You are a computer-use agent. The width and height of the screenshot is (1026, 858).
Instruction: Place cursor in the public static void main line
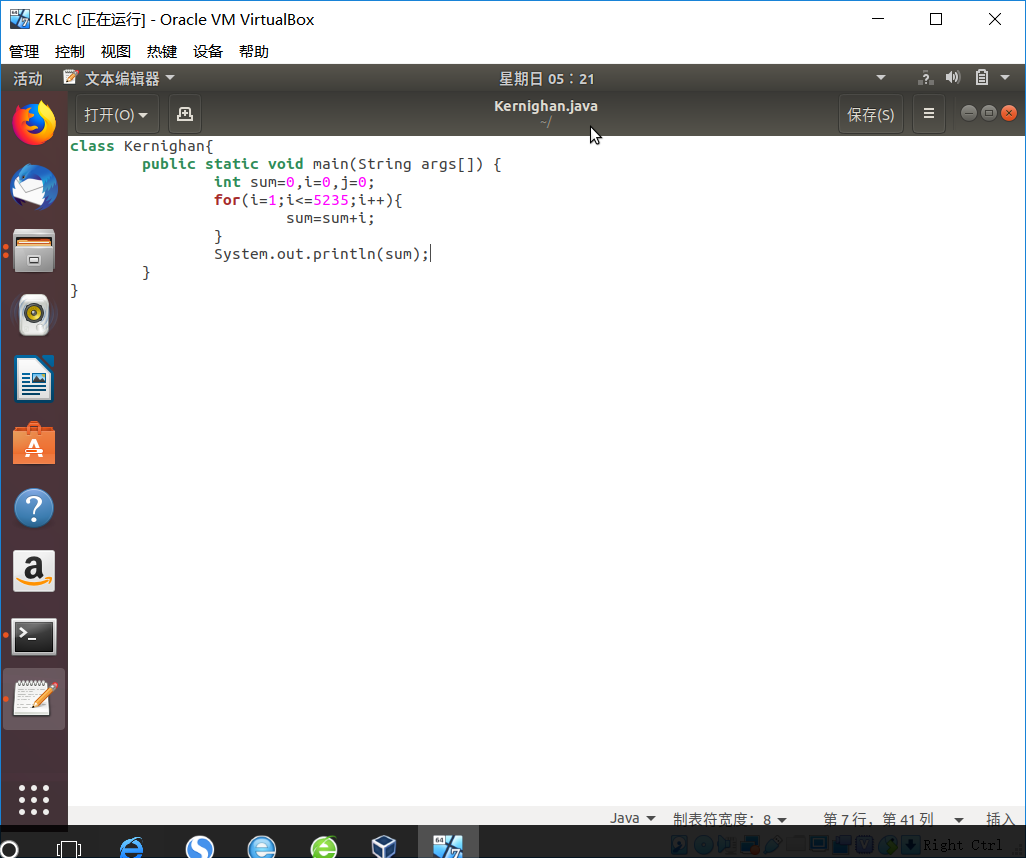click(x=321, y=164)
